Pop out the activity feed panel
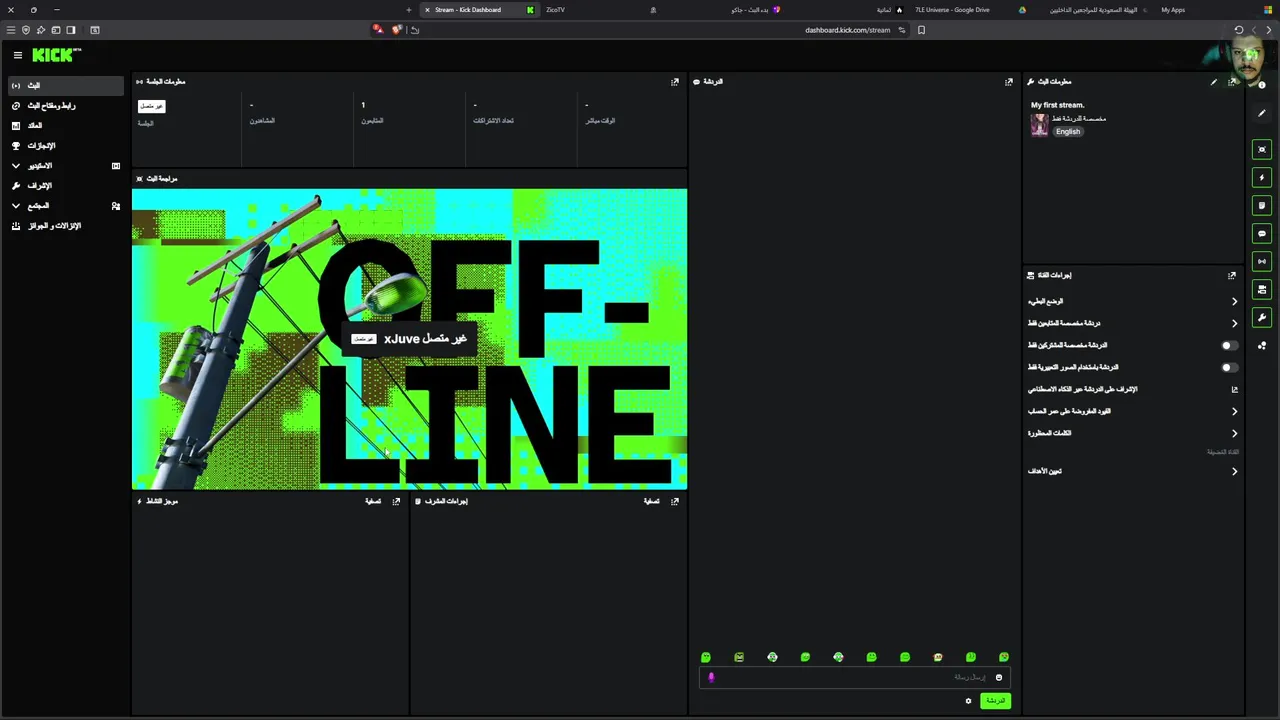 396,501
